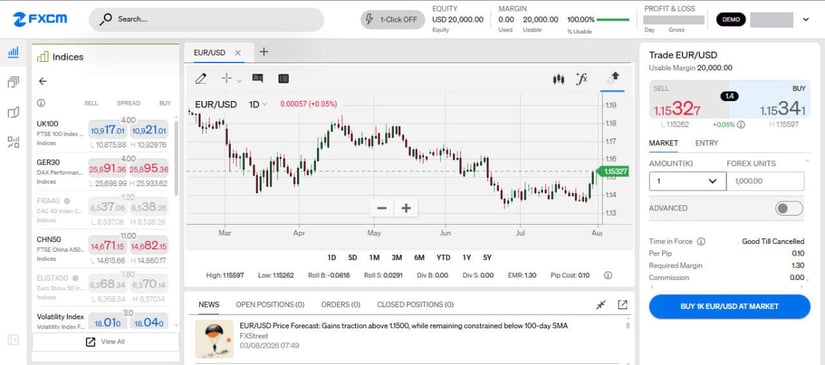This screenshot has width=825, height=365.
Task: Open the 1D timeframe dropdown on chart
Action: coord(258,104)
